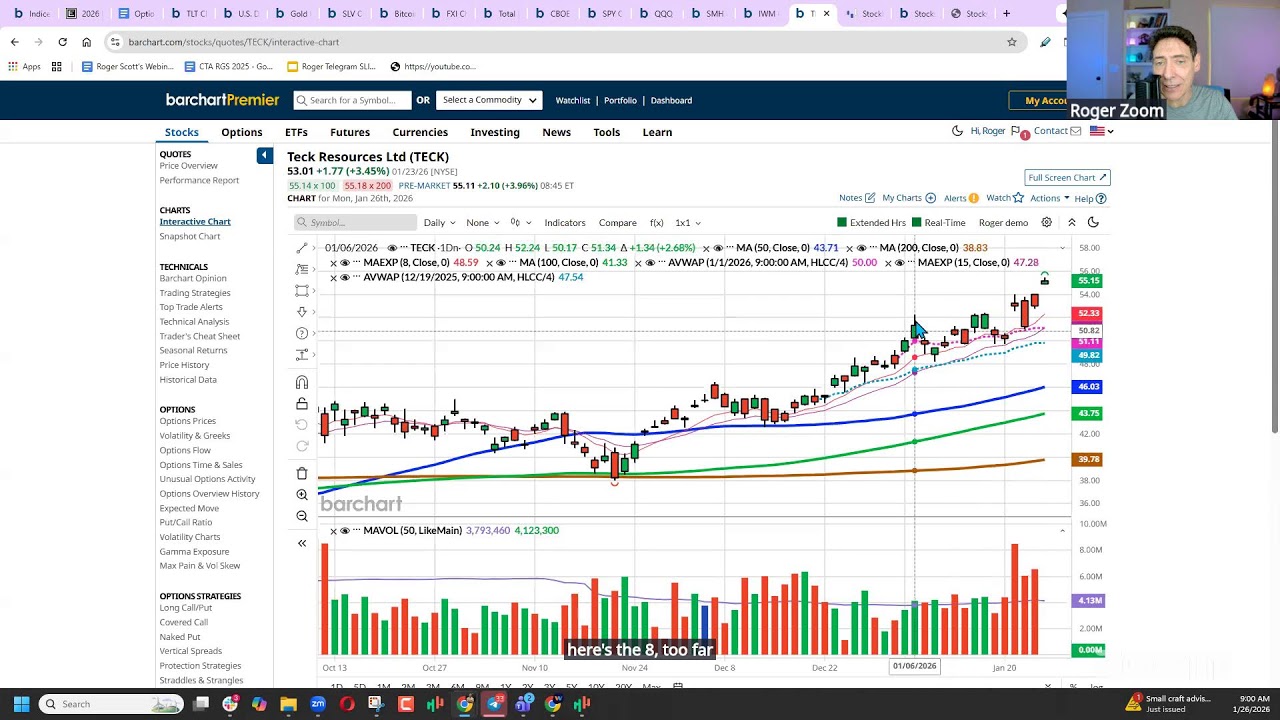Image resolution: width=1280 pixels, height=720 pixels.
Task: Collapse the left sidebar panel
Action: (x=264, y=155)
